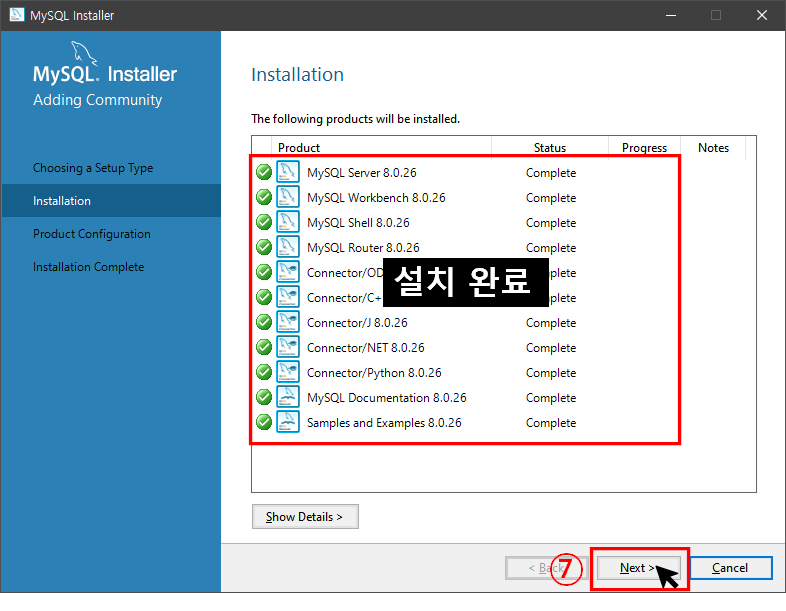Click the MySQL Router 8.0.26 product icon
This screenshot has width=786, height=611.
pyautogui.click(x=288, y=247)
